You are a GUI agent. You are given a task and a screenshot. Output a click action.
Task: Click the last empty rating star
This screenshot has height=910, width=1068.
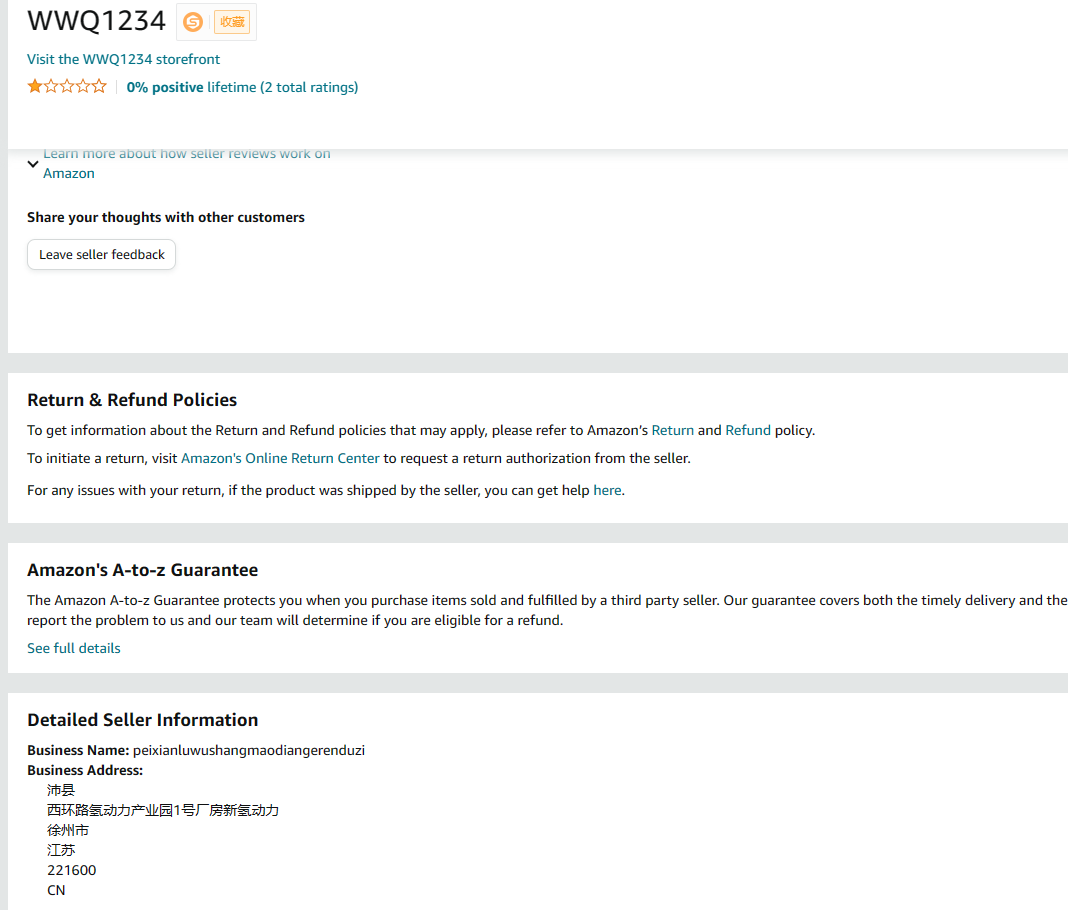point(99,87)
